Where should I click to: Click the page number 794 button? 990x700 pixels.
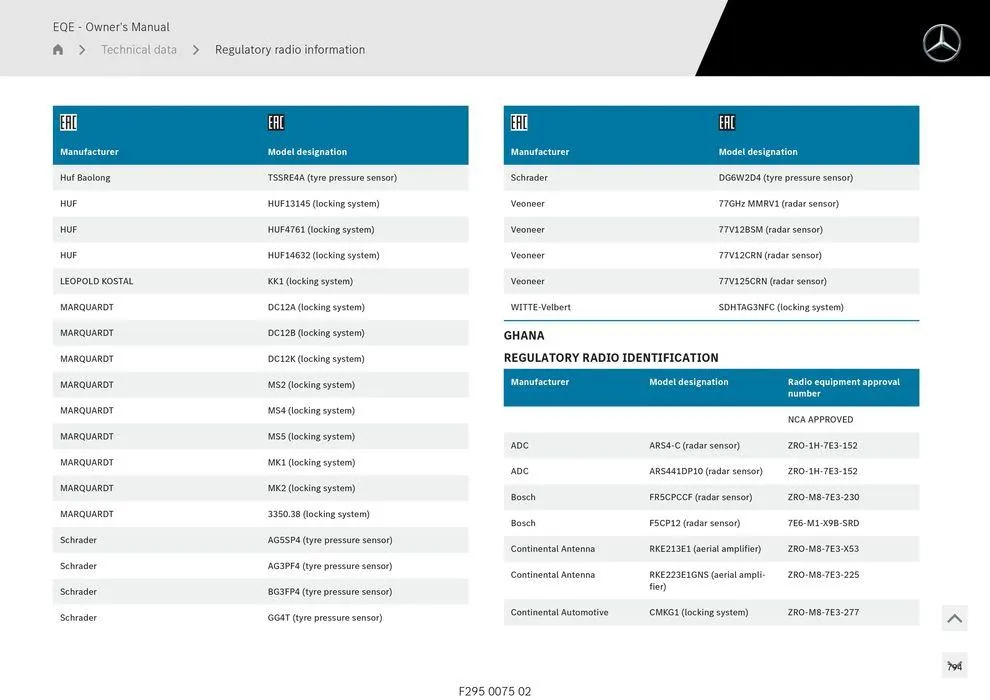(954, 666)
